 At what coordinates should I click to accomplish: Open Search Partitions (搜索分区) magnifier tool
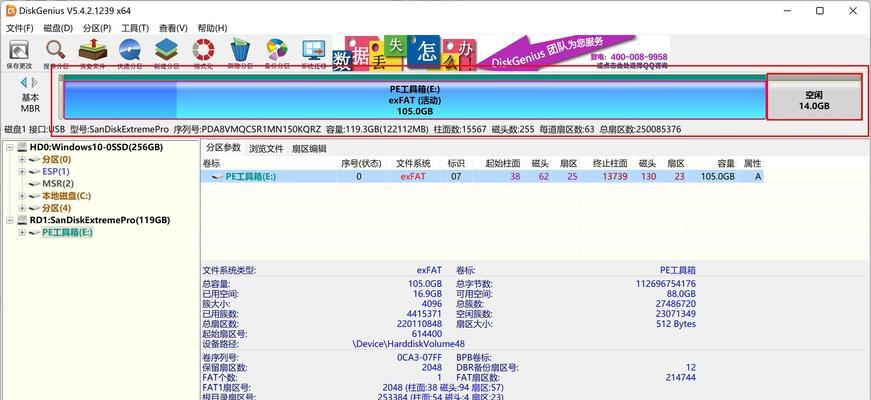click(x=56, y=51)
